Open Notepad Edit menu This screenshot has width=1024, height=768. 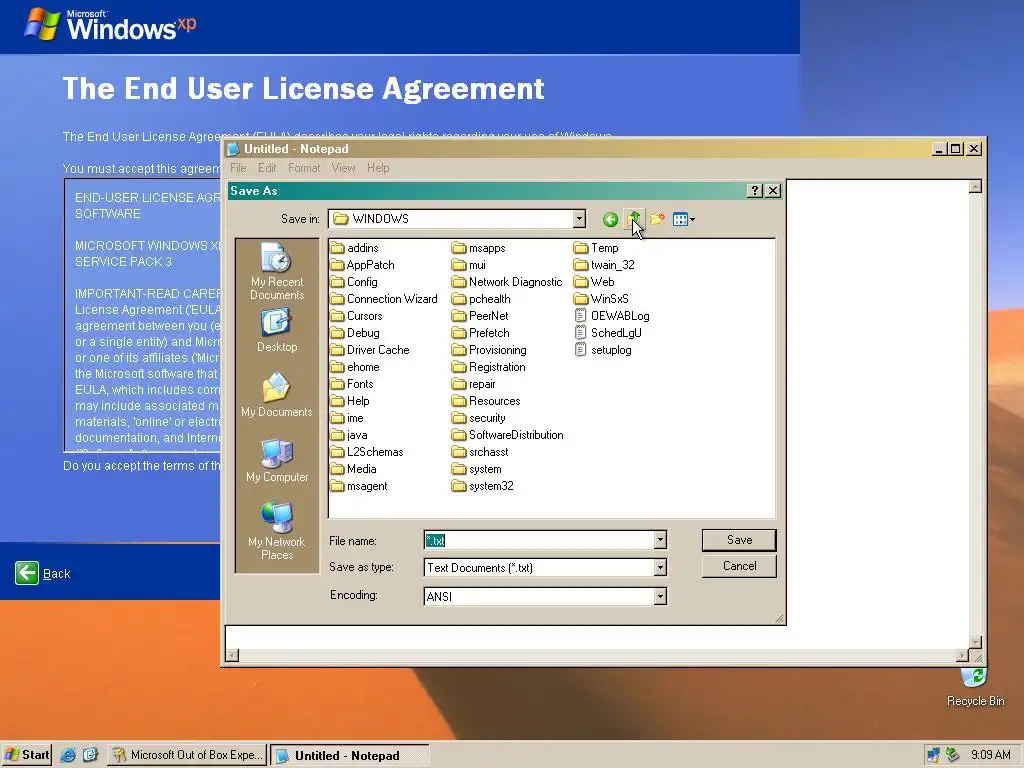coord(266,168)
